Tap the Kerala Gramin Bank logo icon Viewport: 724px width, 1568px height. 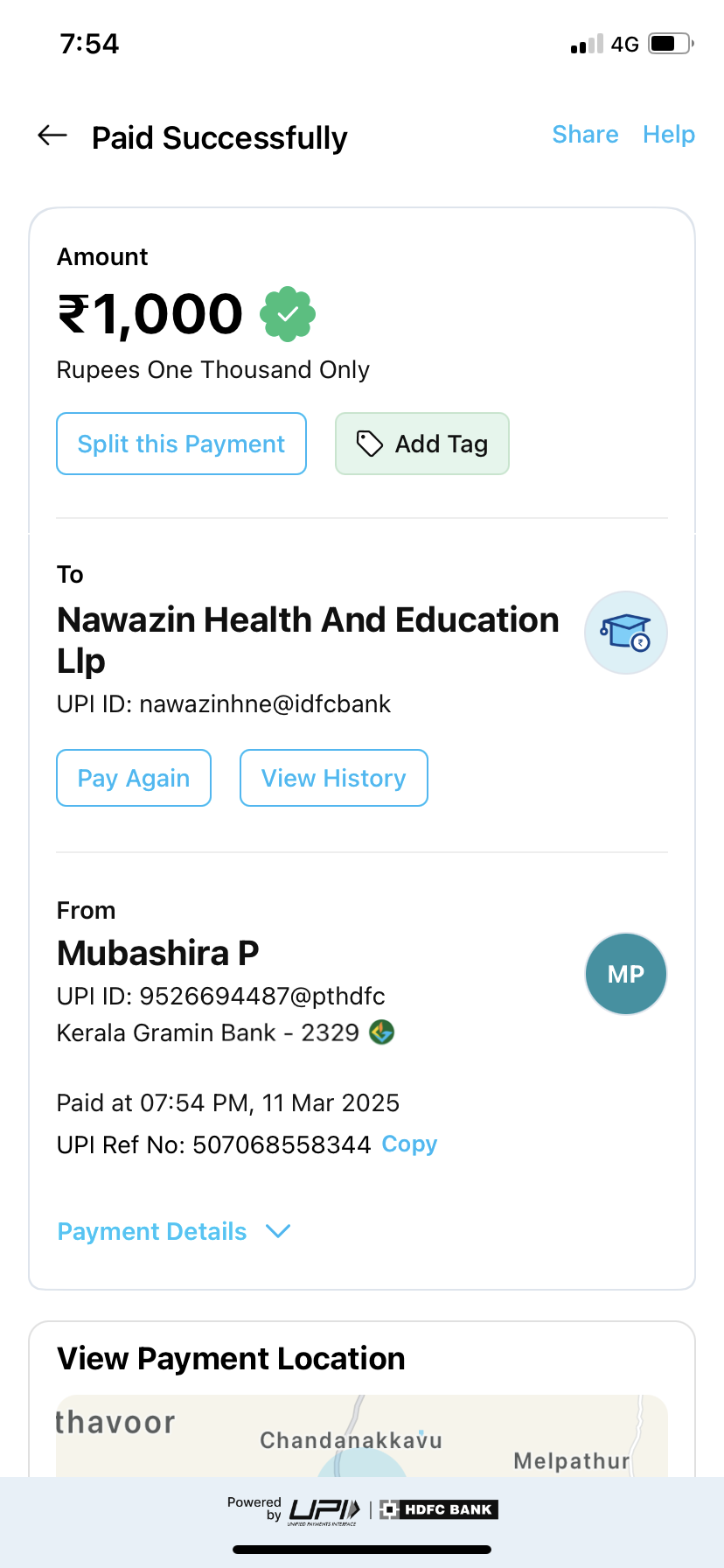coord(381,1032)
